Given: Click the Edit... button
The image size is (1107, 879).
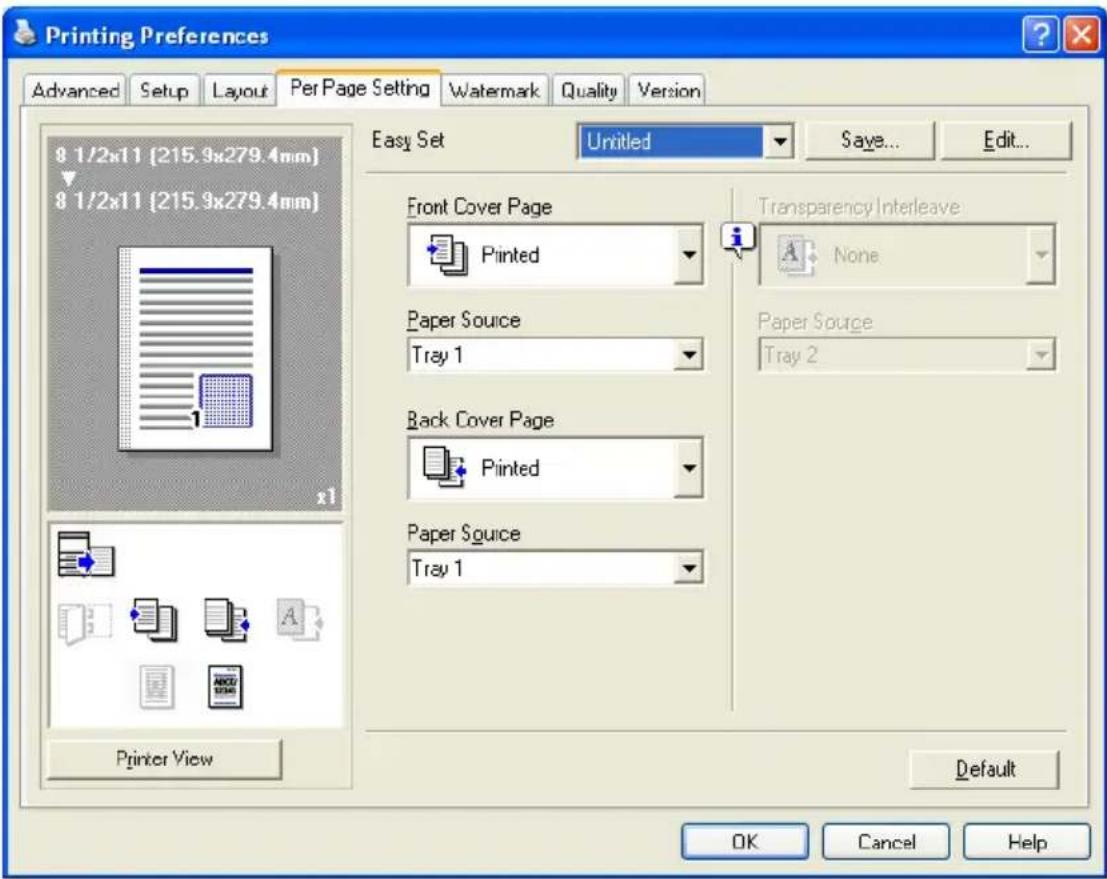Looking at the screenshot, I should (1006, 140).
